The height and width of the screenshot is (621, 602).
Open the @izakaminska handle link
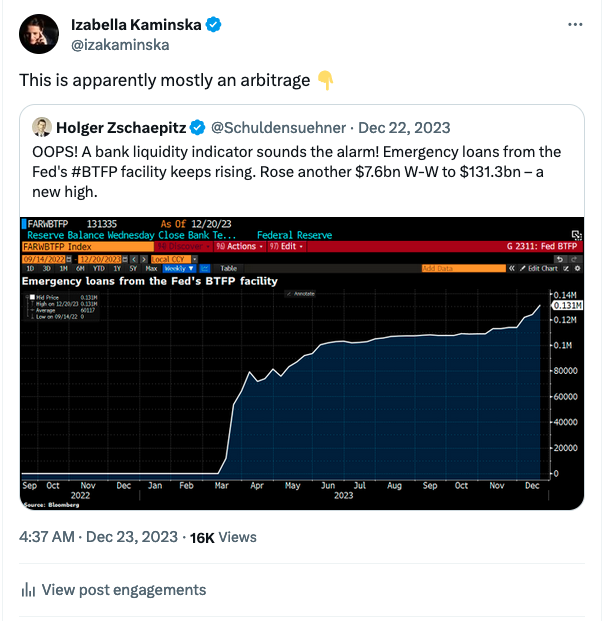click(120, 45)
